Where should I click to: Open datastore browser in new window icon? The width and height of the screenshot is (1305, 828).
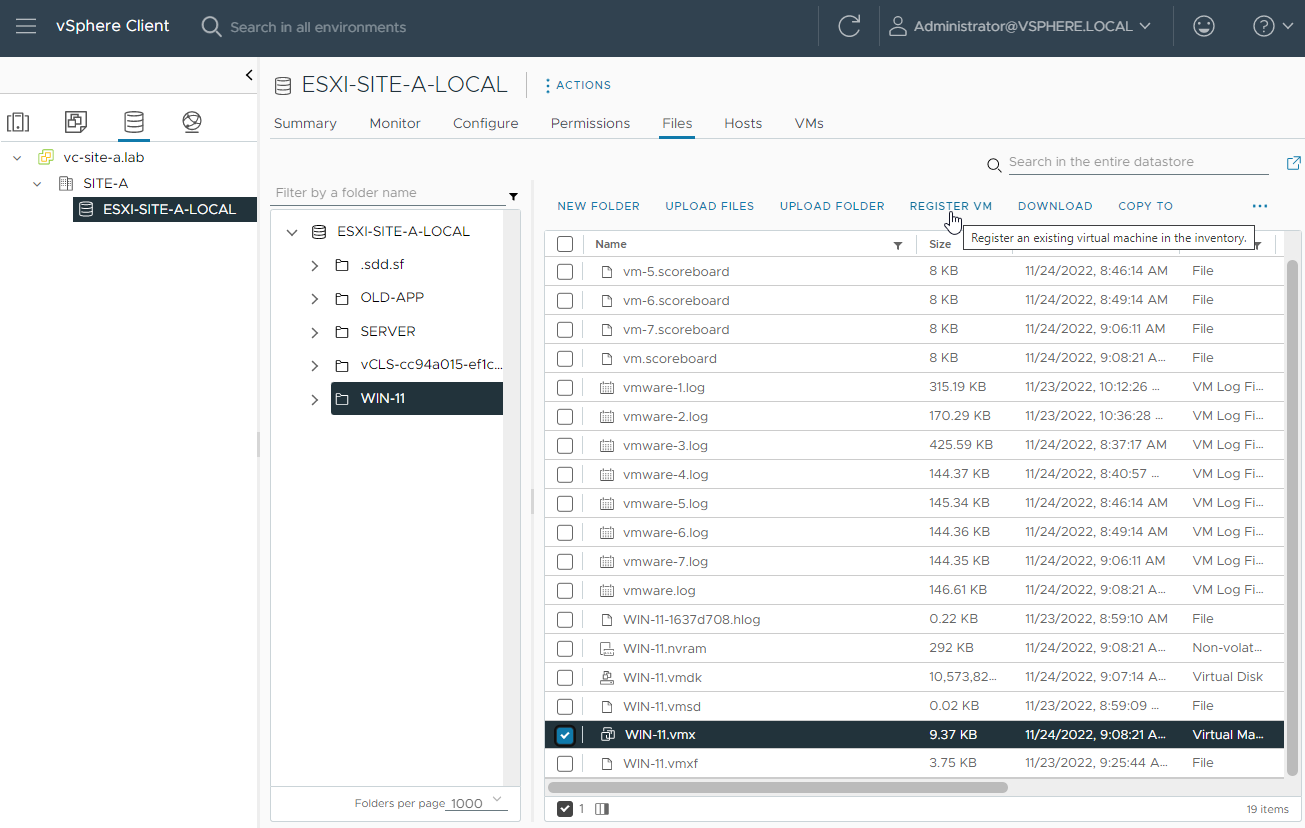[x=1294, y=163]
